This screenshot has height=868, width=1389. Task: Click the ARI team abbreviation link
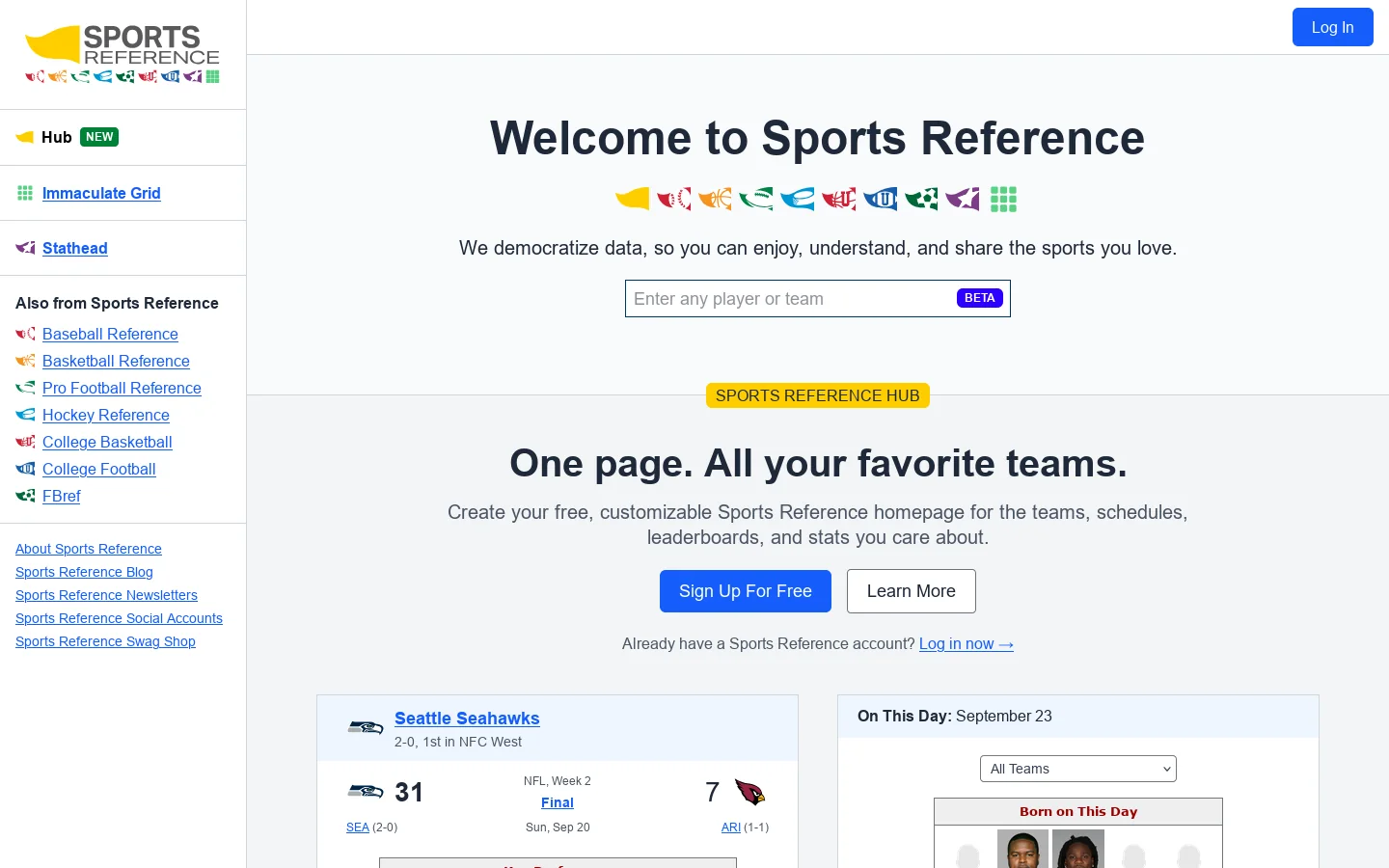(731, 827)
